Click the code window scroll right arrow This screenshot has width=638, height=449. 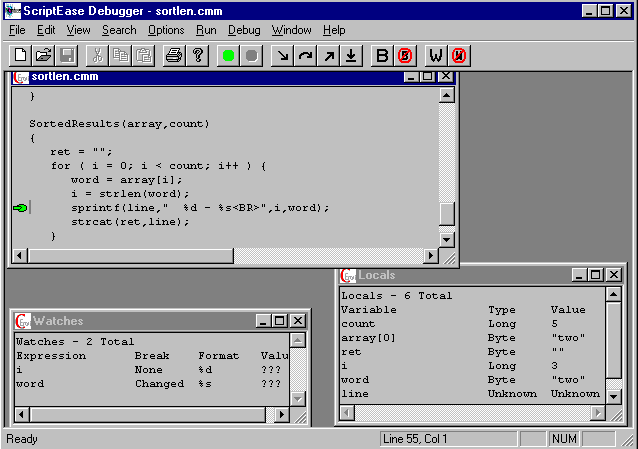coord(431,256)
